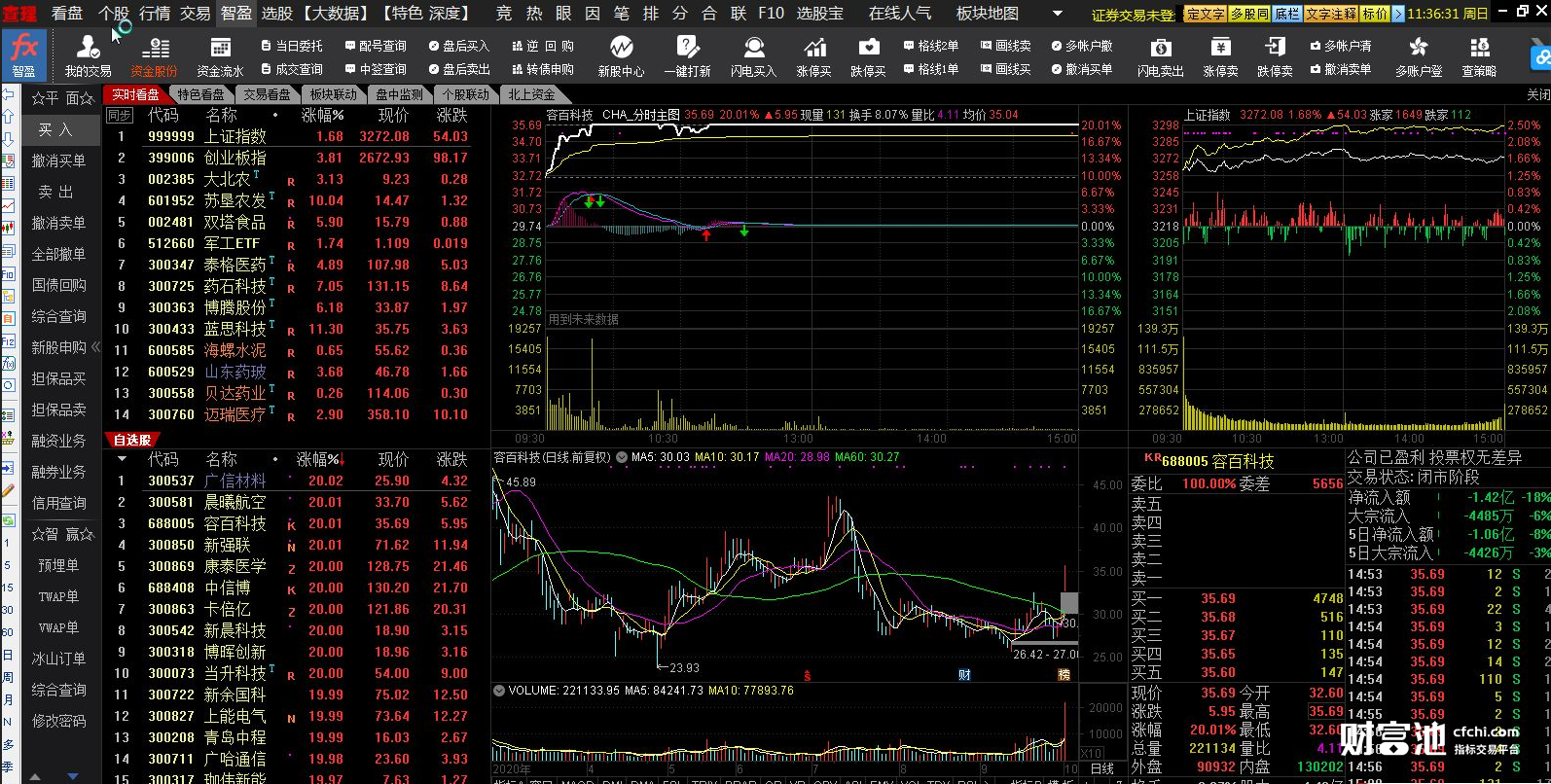Screen dimensions: 1551x784
Task: Click 撤消卖单 in top toolbar
Action: click(x=1341, y=69)
